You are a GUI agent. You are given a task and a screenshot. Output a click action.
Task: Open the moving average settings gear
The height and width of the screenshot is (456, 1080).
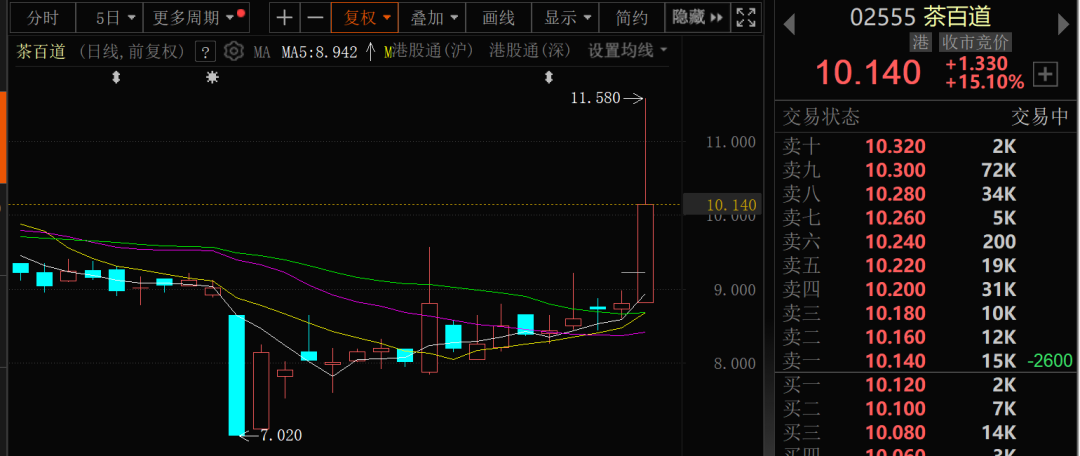(234, 51)
